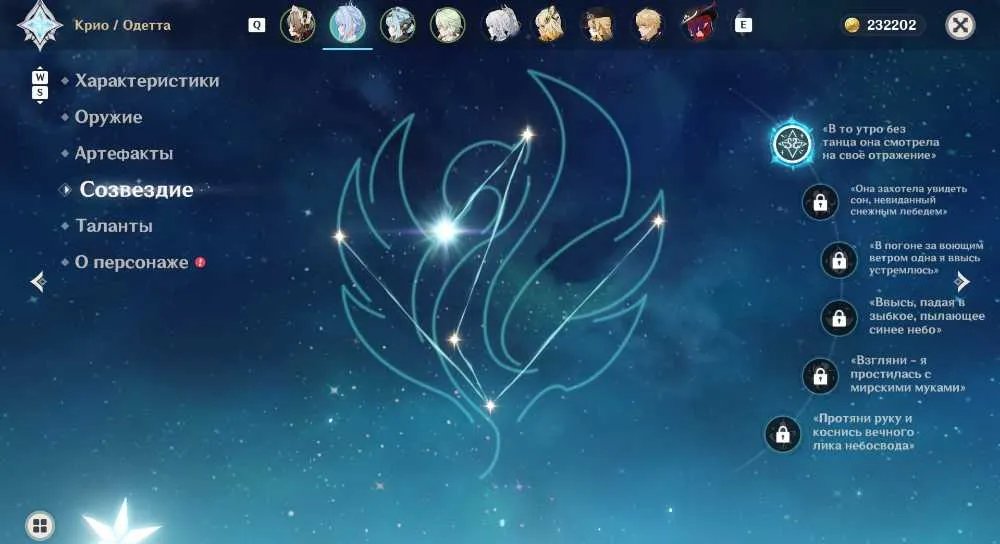Open locked constellation «Она захотела увидеть сон»
The width and height of the screenshot is (1000, 544).
tap(820, 202)
